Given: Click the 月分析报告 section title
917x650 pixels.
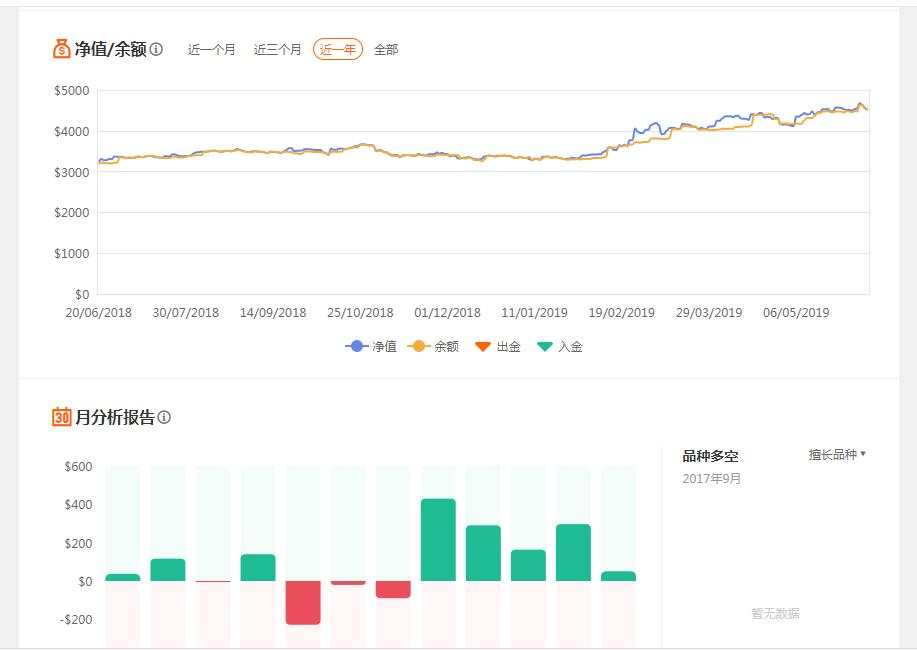Looking at the screenshot, I should [115, 417].
